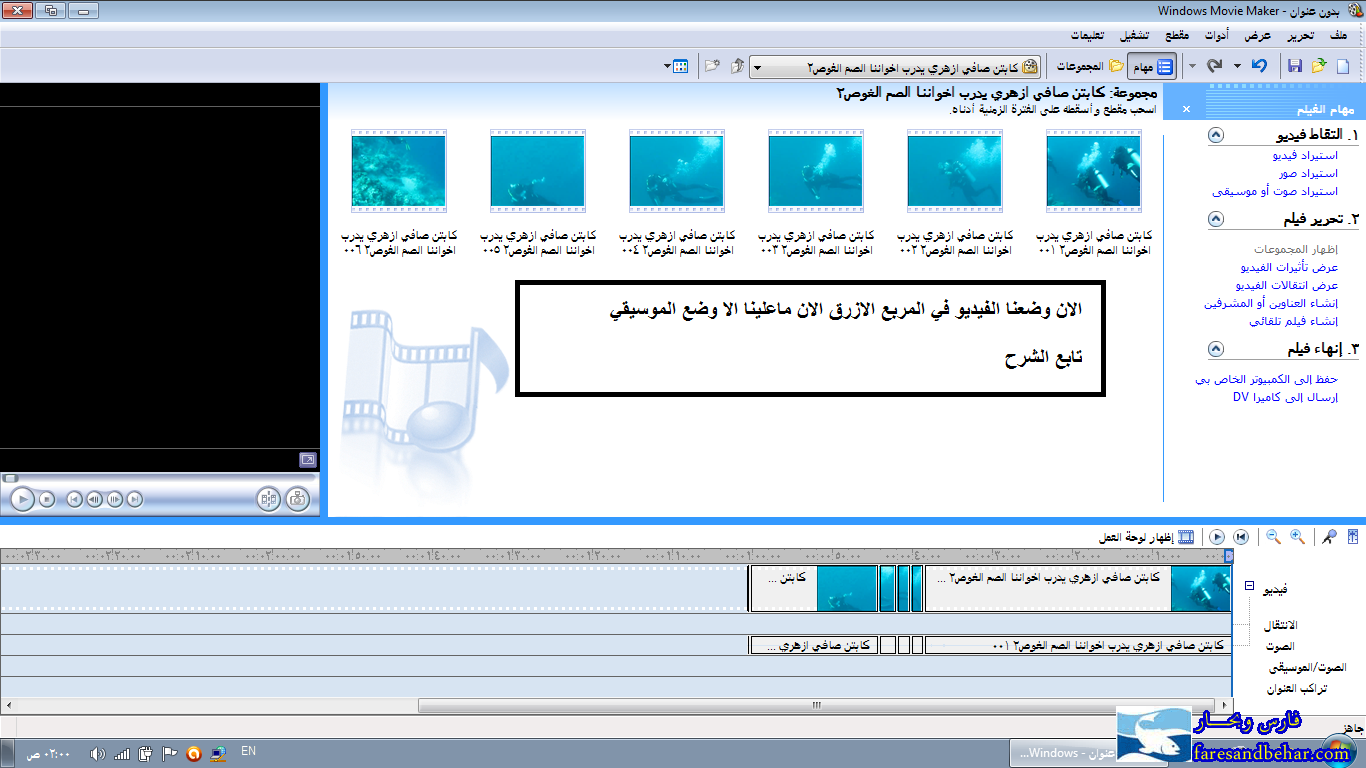The width and height of the screenshot is (1366, 768).
Task: Open the collection name dropdown in the toolbar
Action: click(757, 67)
